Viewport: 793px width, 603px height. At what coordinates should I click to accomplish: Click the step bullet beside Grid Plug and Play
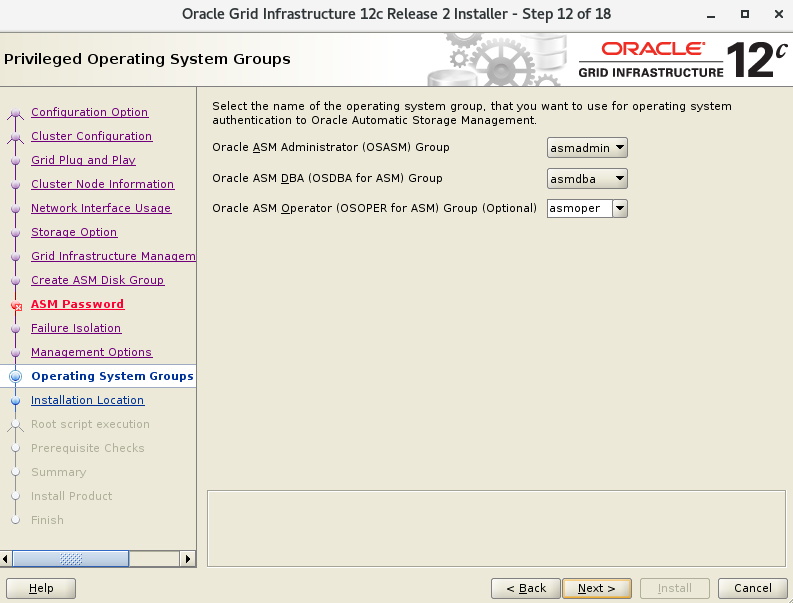[16, 160]
